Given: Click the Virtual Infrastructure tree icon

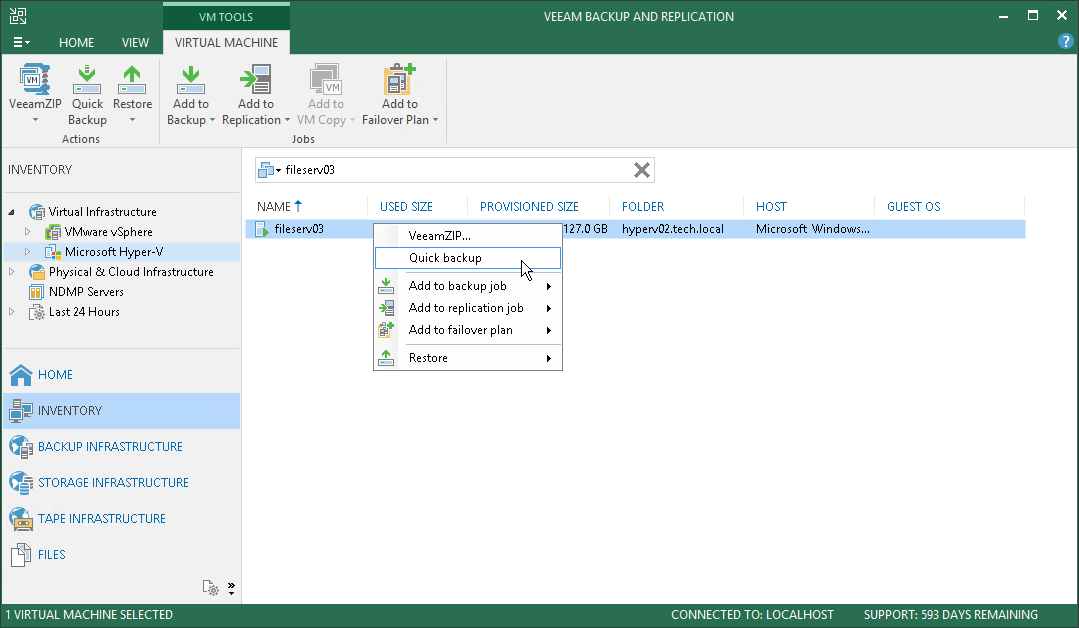Looking at the screenshot, I should [x=36, y=212].
